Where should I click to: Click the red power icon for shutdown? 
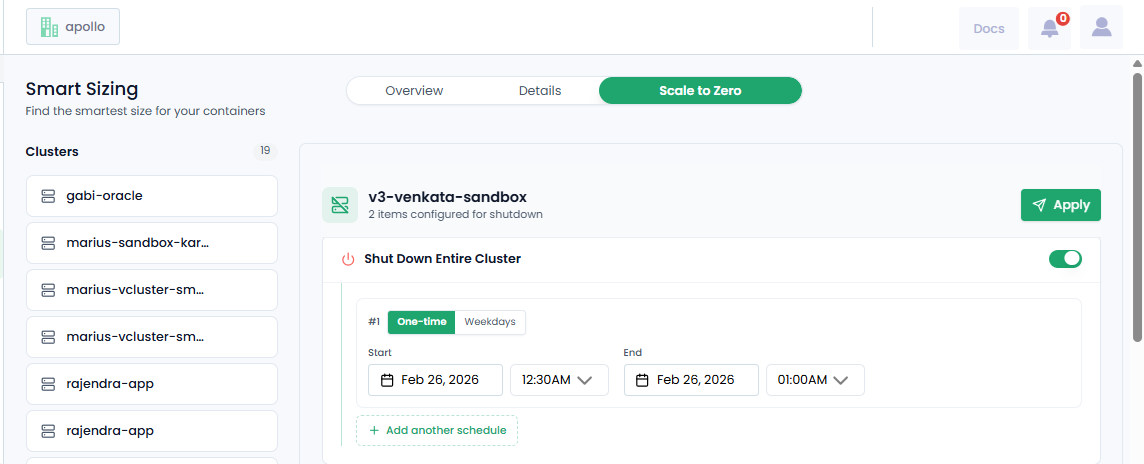tap(348, 259)
